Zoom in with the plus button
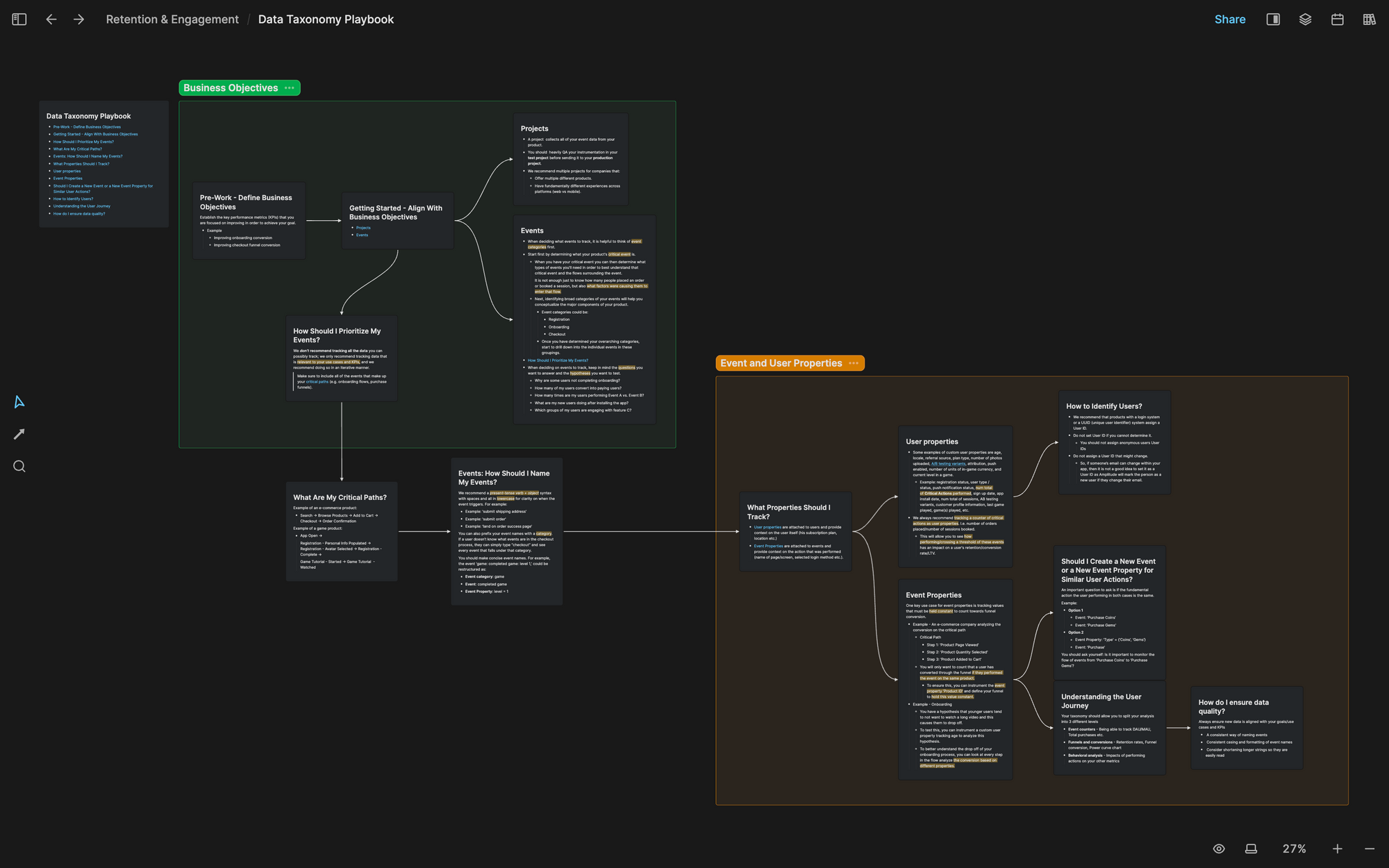The width and height of the screenshot is (1389, 868). pyautogui.click(x=1337, y=849)
